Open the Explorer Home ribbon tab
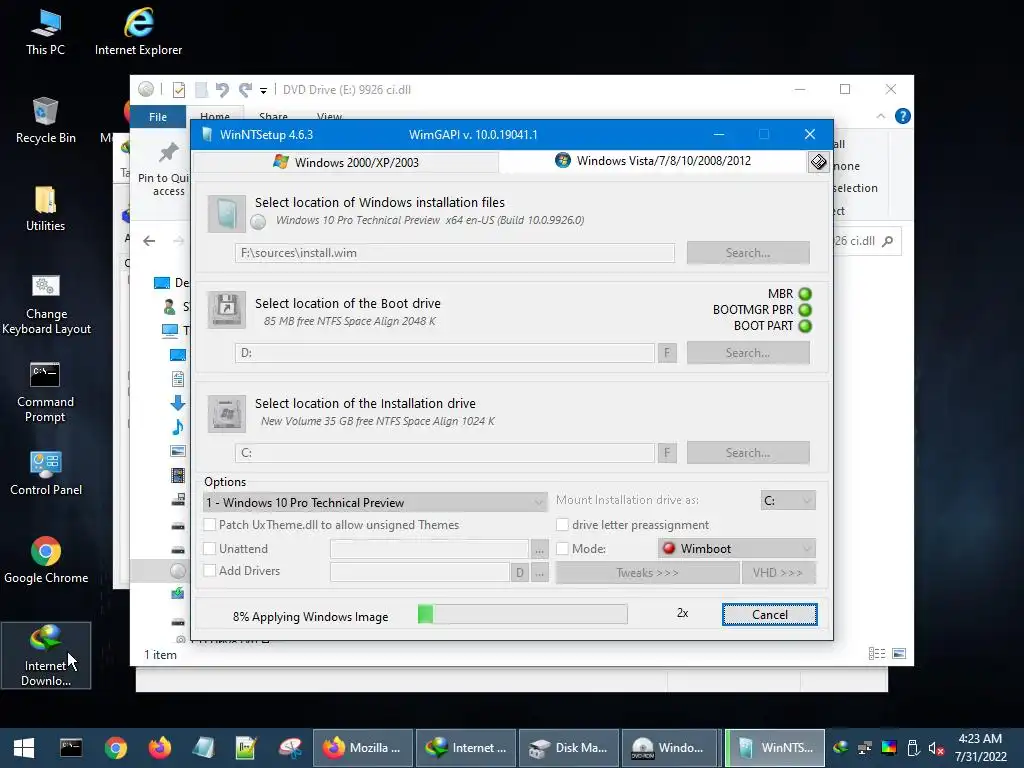1024x768 pixels. (x=215, y=116)
